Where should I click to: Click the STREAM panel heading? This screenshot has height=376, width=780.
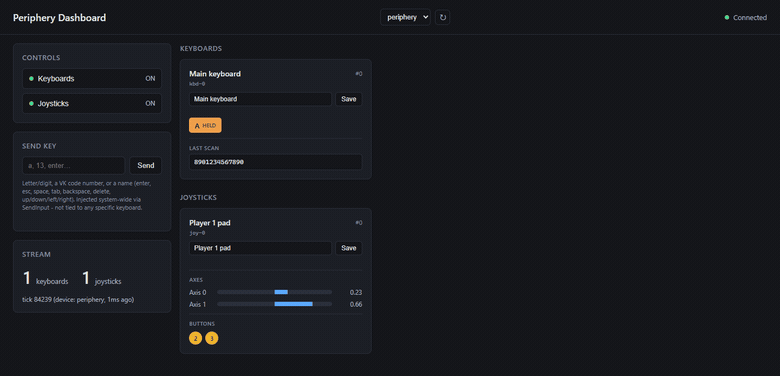(x=36, y=255)
